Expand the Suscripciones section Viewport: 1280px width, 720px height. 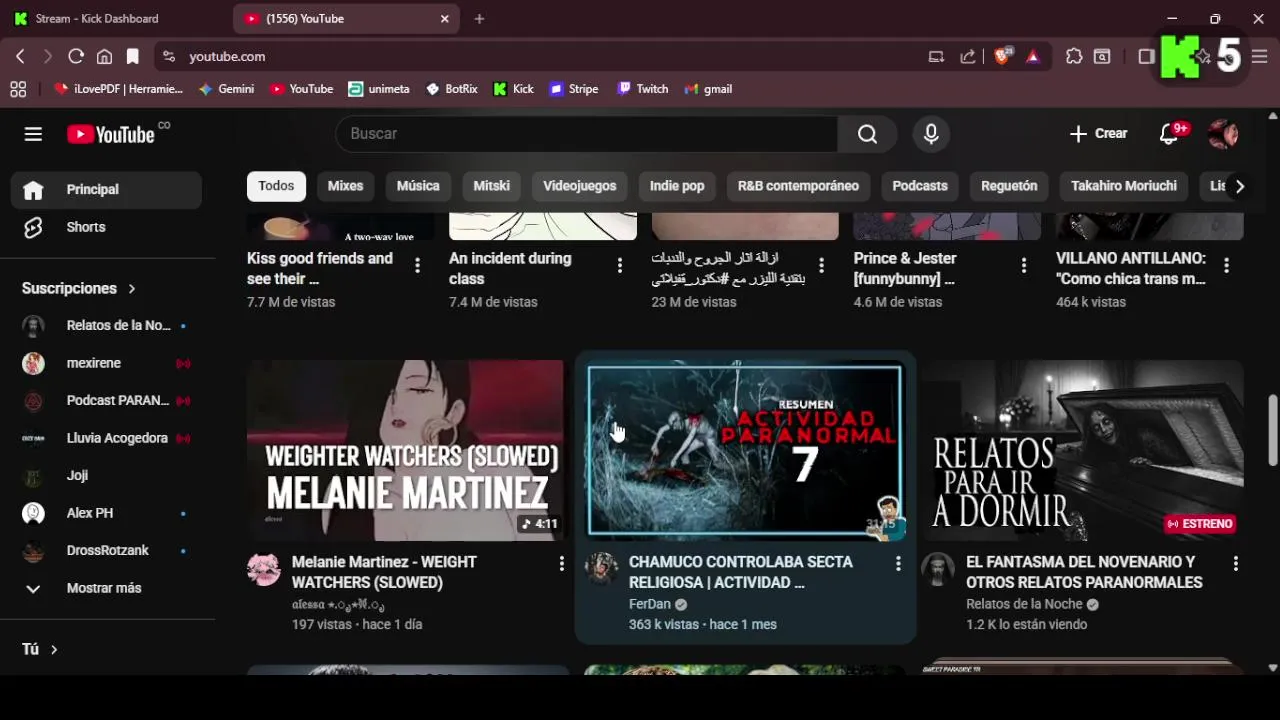[x=79, y=288]
